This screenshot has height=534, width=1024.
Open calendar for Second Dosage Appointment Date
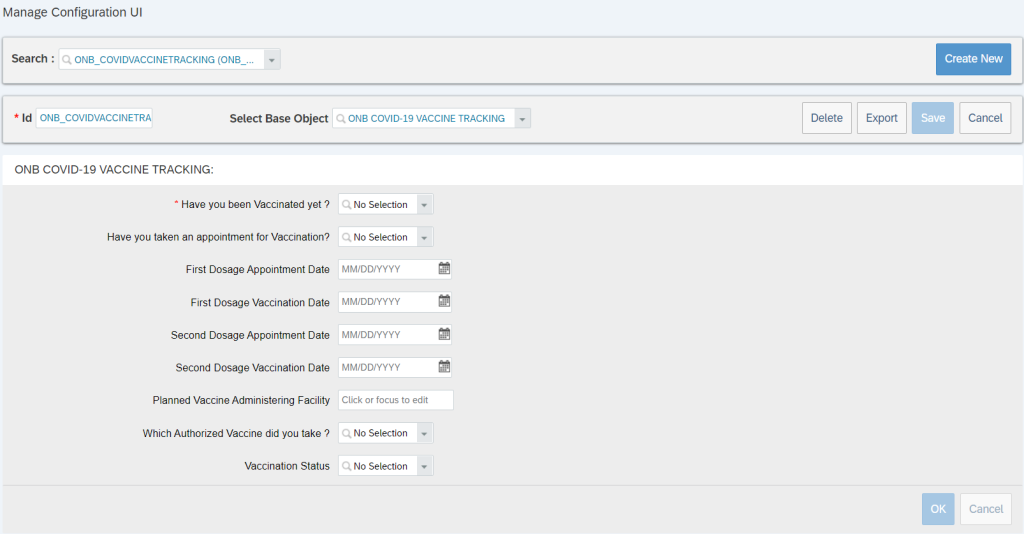click(x=444, y=334)
